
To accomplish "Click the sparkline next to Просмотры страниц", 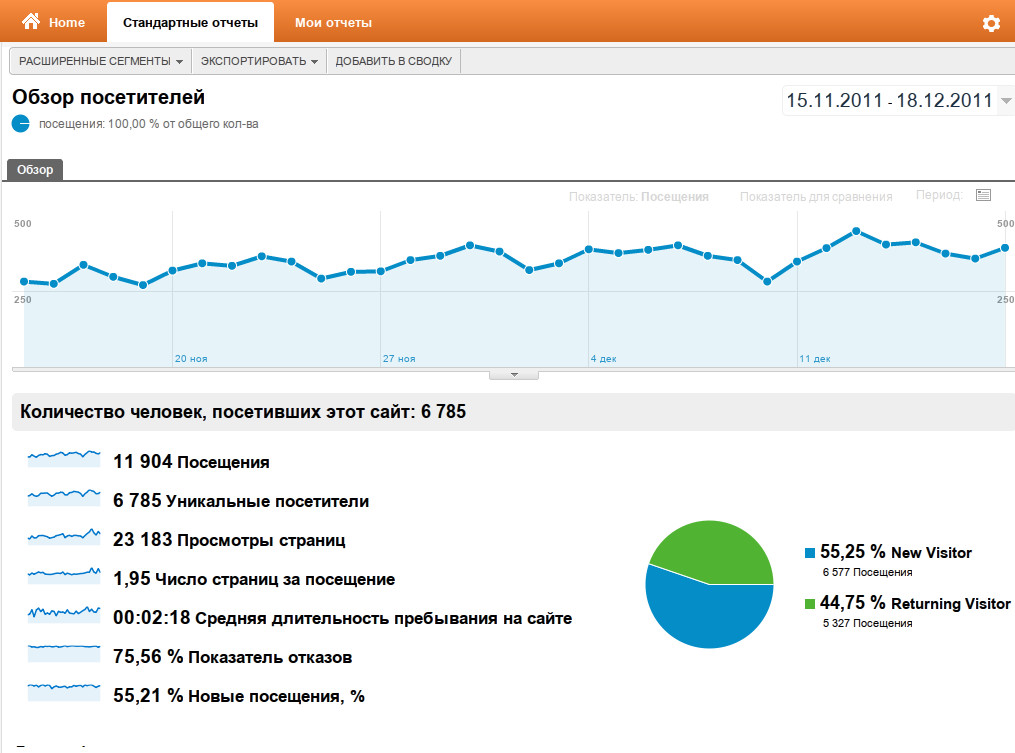I will 64,536.
